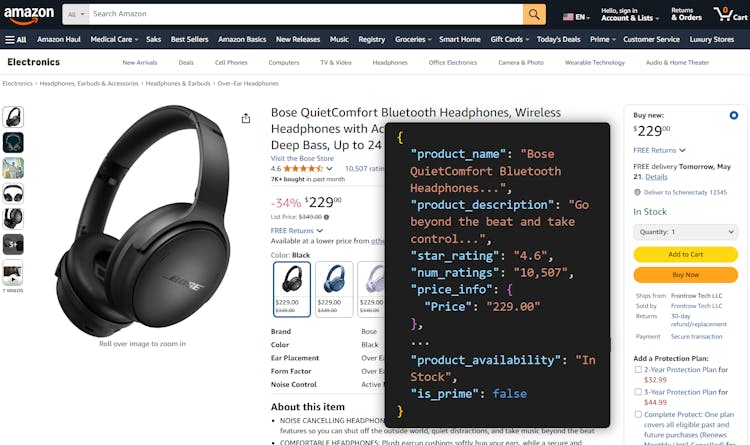The image size is (750, 445).
Task: Open the 3+ more images thumbnail
Action: (x=13, y=244)
